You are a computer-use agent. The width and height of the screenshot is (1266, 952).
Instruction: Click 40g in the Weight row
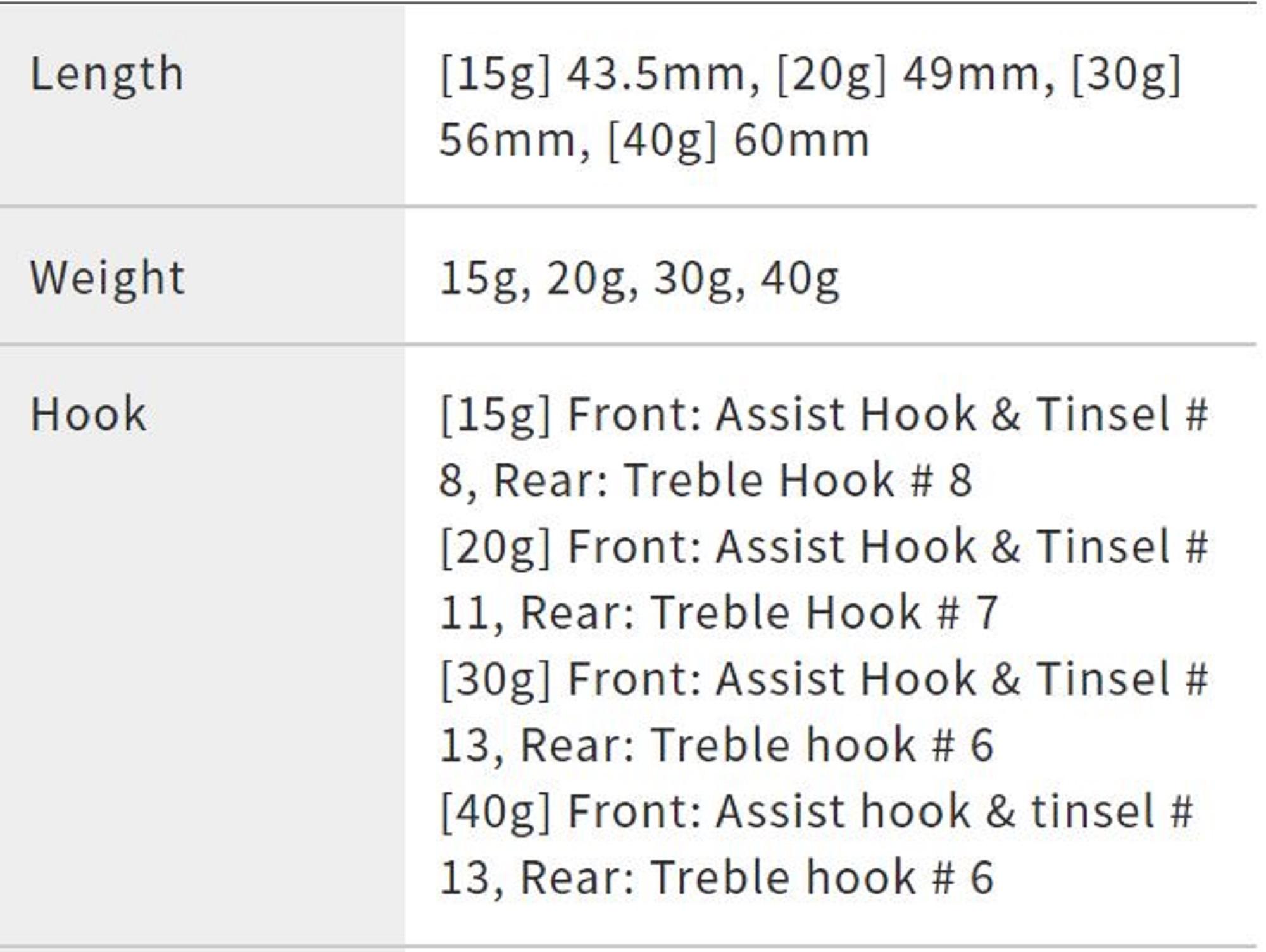[x=800, y=279]
